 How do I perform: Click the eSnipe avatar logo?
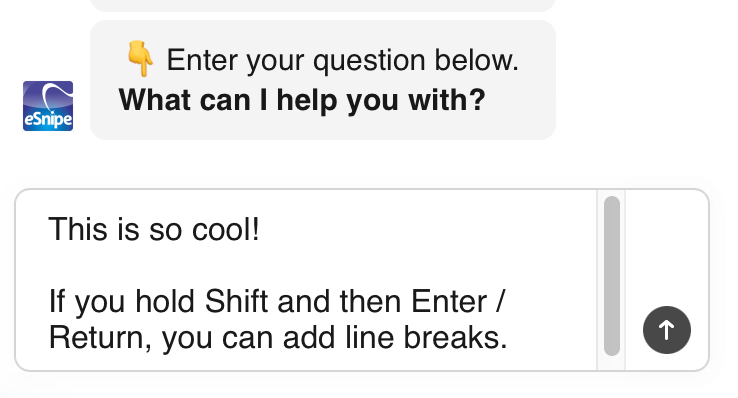[48, 106]
